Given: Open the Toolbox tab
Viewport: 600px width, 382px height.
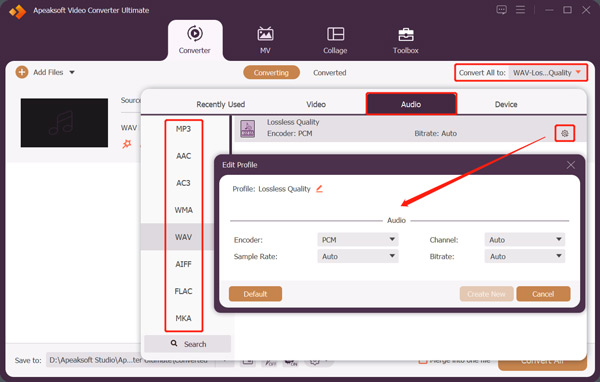Looking at the screenshot, I should [x=406, y=40].
